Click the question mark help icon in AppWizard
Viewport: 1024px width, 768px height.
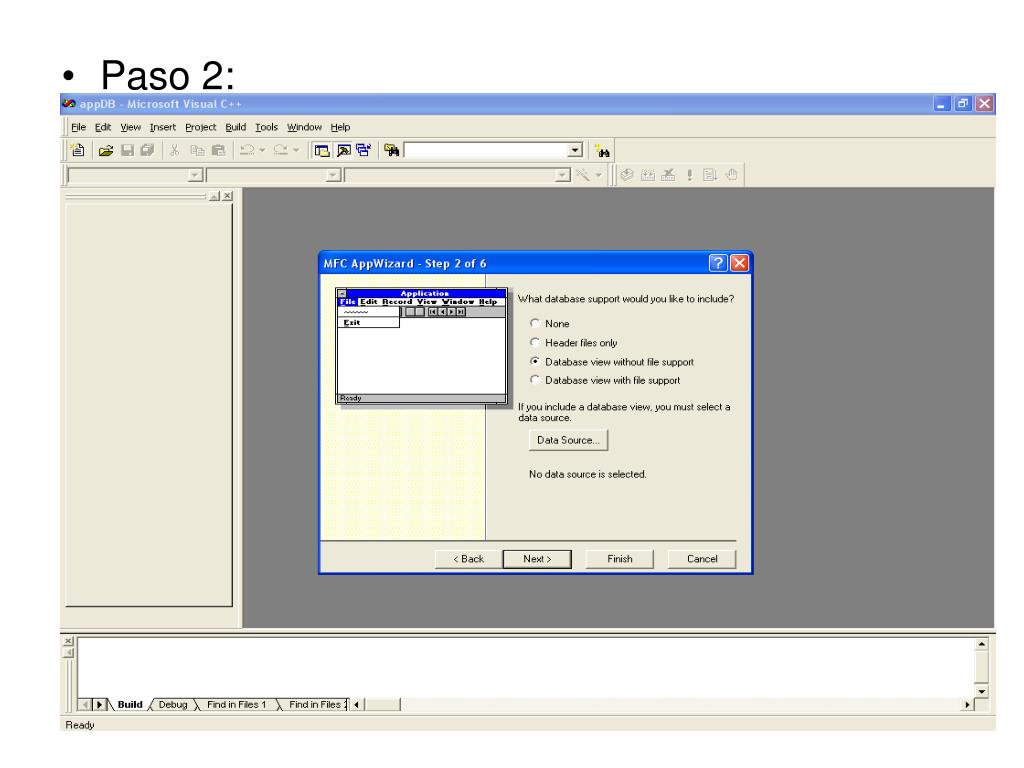click(x=718, y=263)
